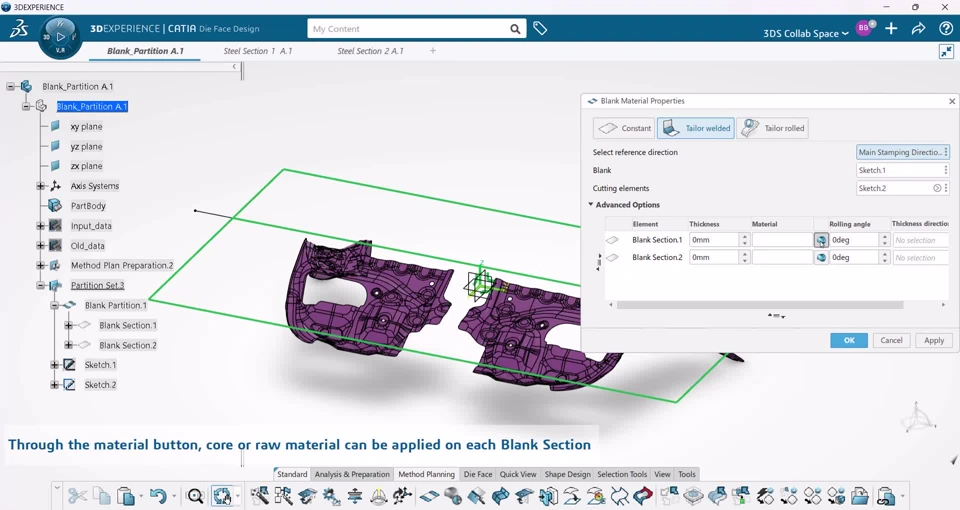Click the blue flat blank sheet icon in toolbar
Viewport: 960px width, 510px height.
(x=429, y=495)
